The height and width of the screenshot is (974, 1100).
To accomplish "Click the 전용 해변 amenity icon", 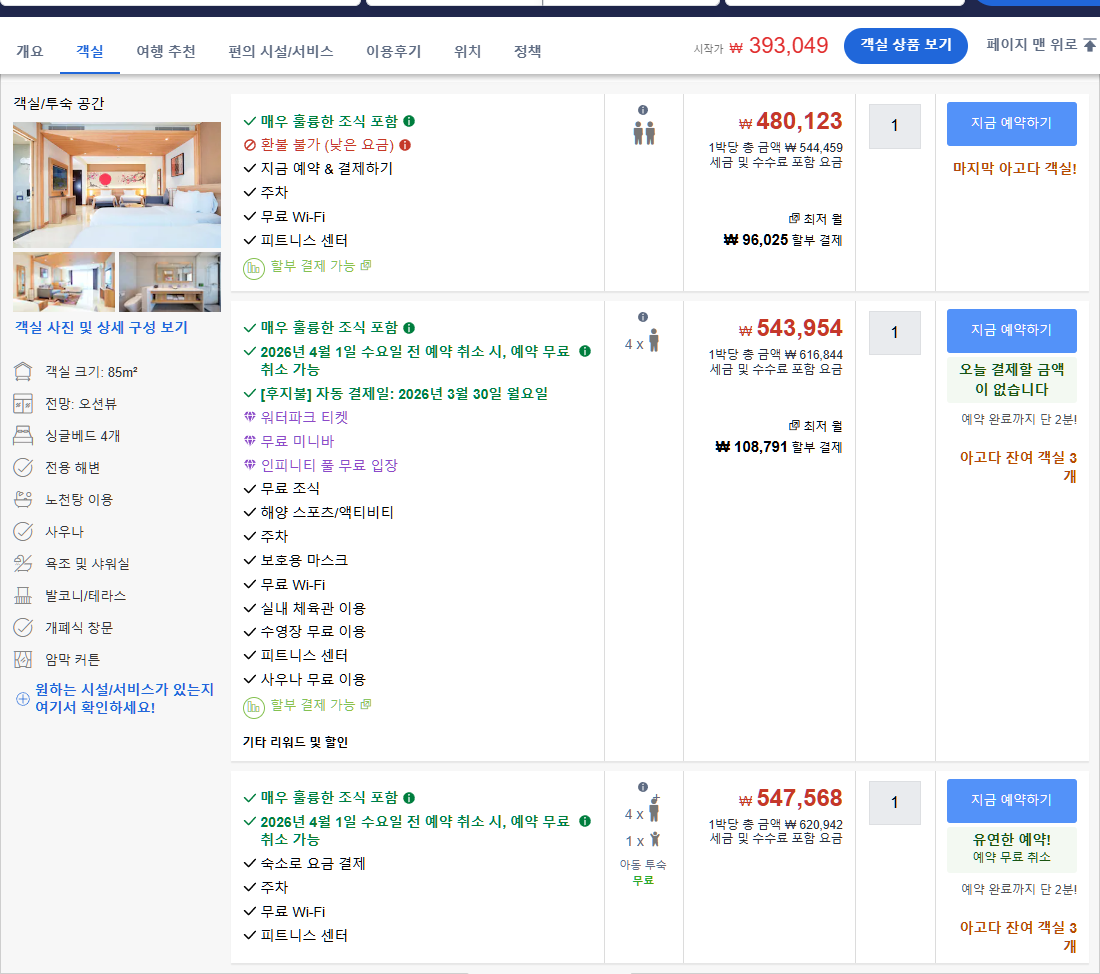I will (22, 469).
